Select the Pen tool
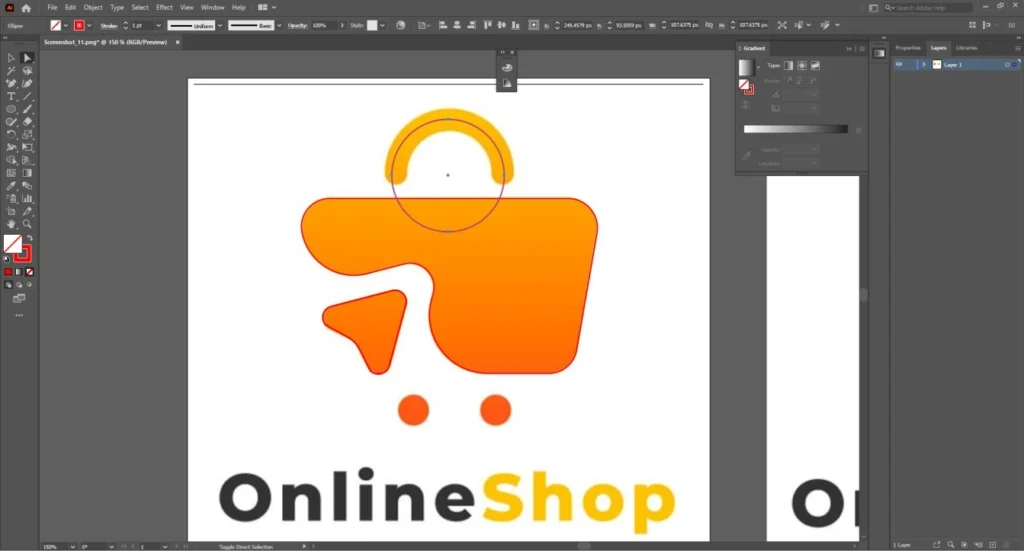The height and width of the screenshot is (551, 1024). pyautogui.click(x=11, y=84)
